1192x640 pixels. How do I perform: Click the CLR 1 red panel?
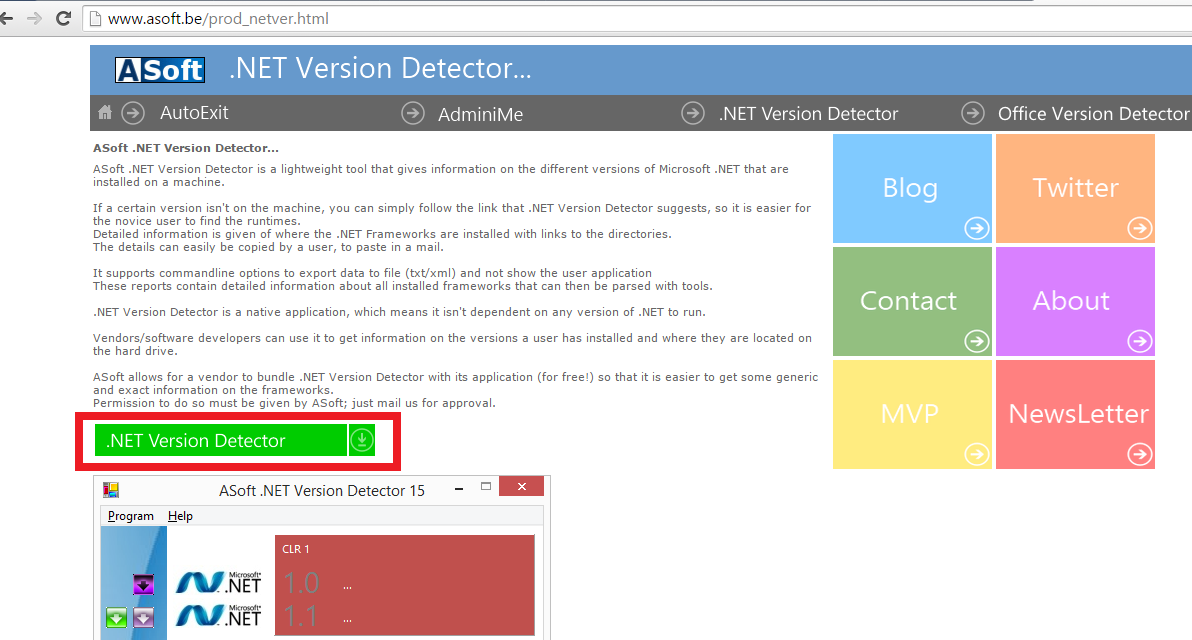pyautogui.click(x=404, y=585)
